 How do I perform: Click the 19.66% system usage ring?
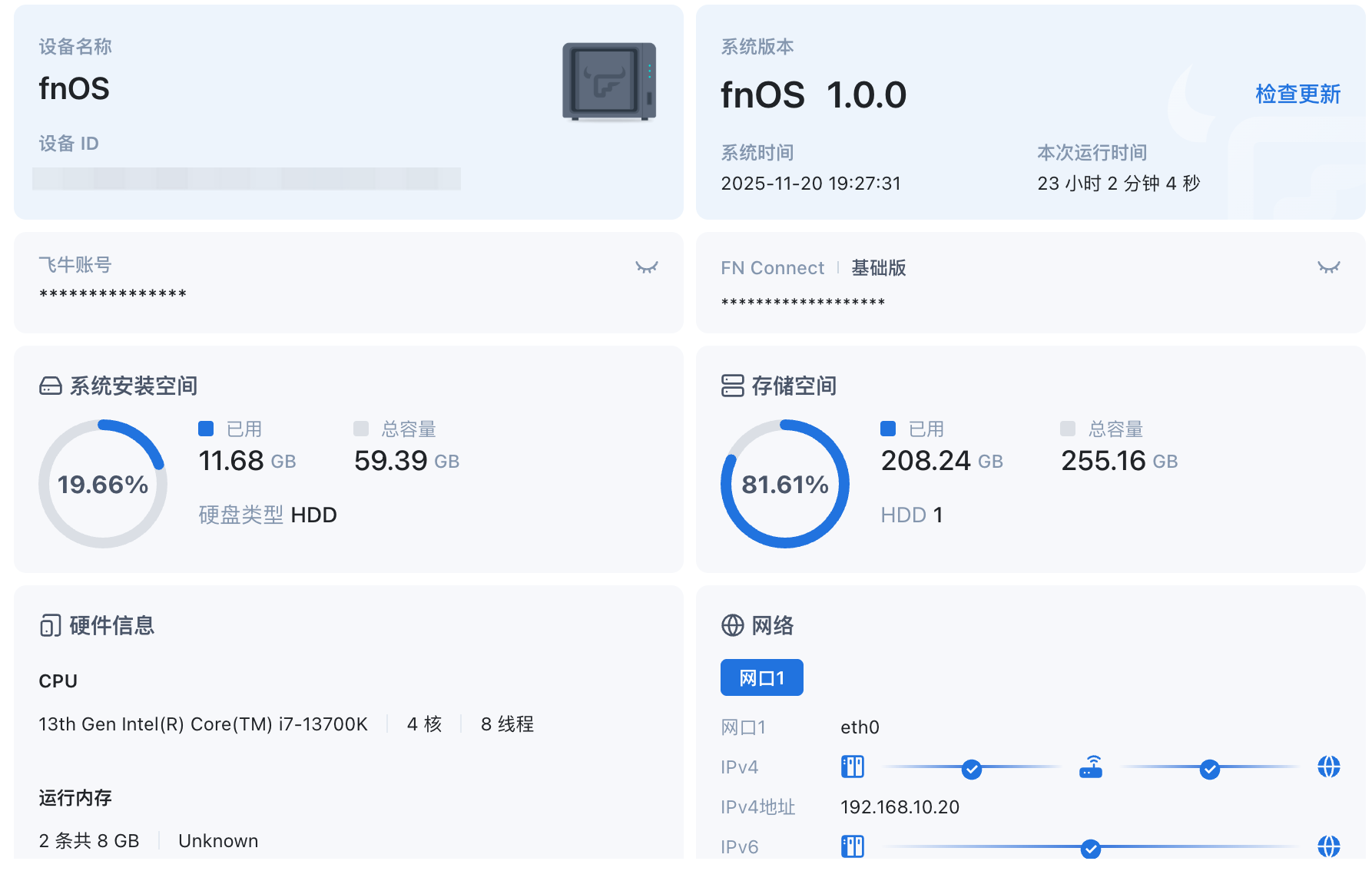[x=103, y=484]
